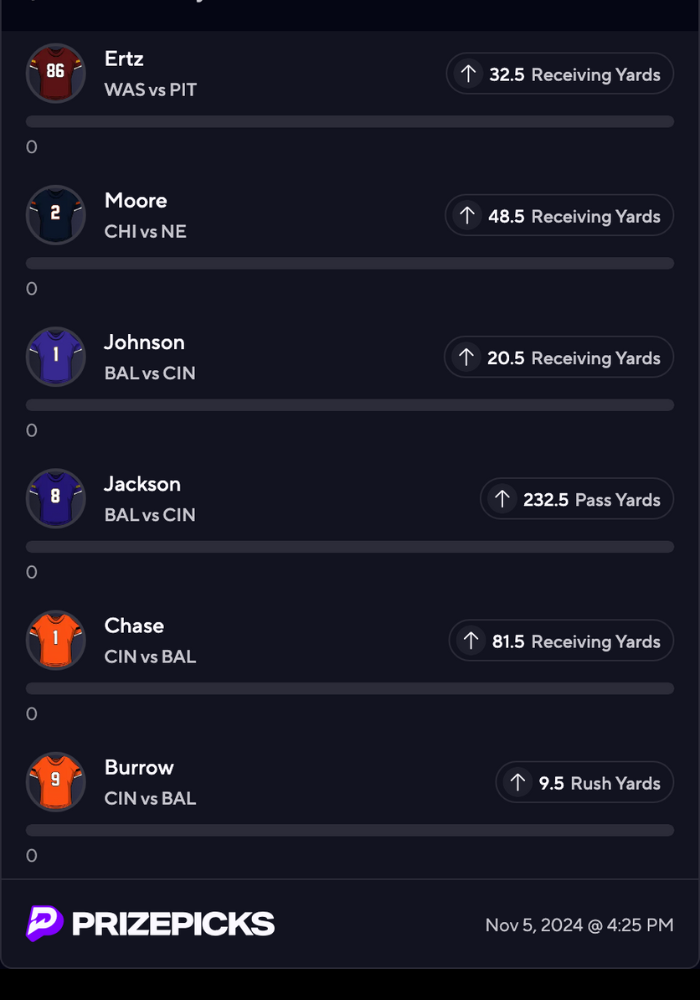Image resolution: width=700 pixels, height=1000 pixels.
Task: Select Burrow's 9.5 Rush Yards pill
Action: [x=585, y=783]
